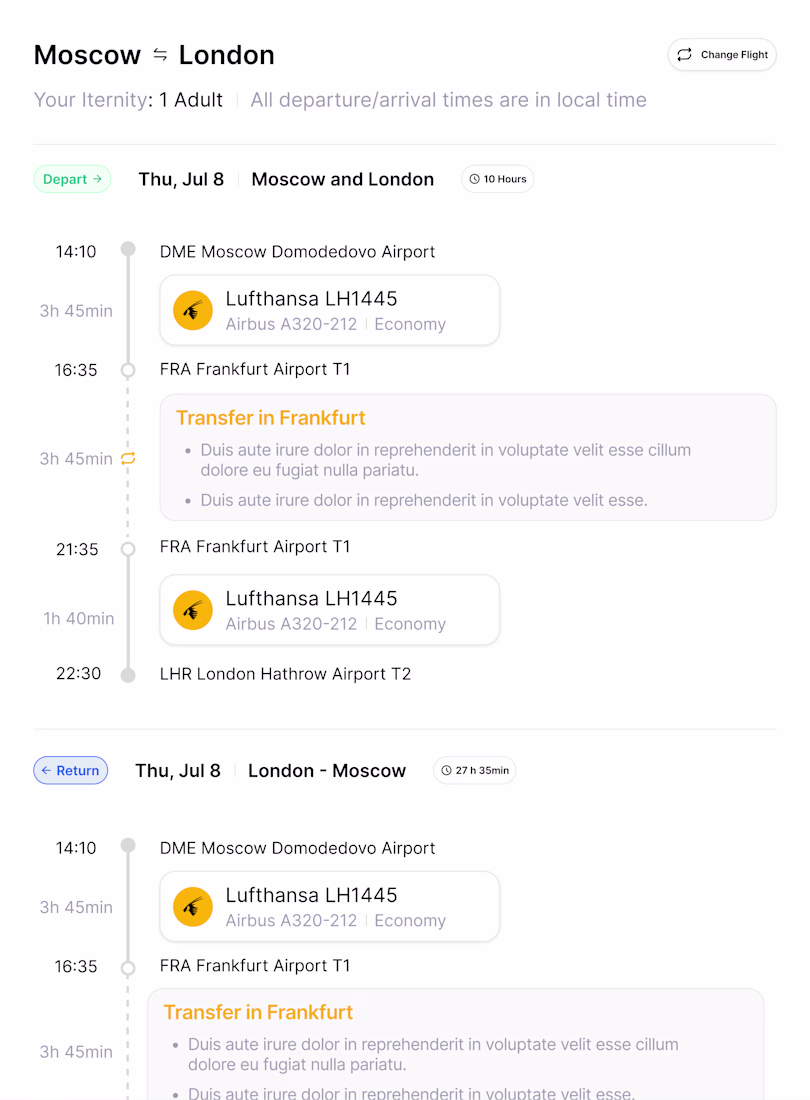810x1100 pixels.
Task: Click the 1 Adult passenger label
Action: pos(191,100)
